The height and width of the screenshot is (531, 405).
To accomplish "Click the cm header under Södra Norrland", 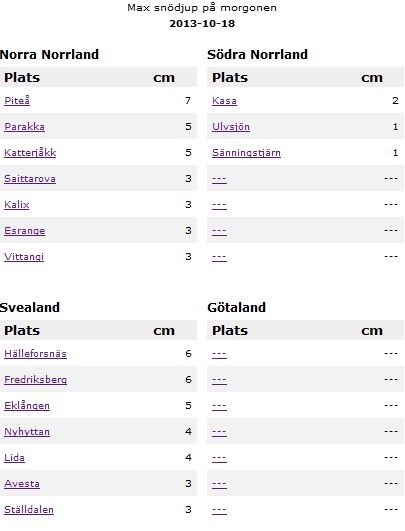I will [372, 78].
